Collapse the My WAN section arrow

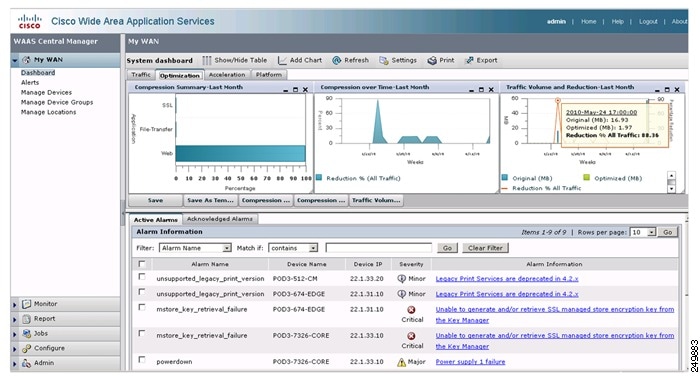(x=15, y=60)
